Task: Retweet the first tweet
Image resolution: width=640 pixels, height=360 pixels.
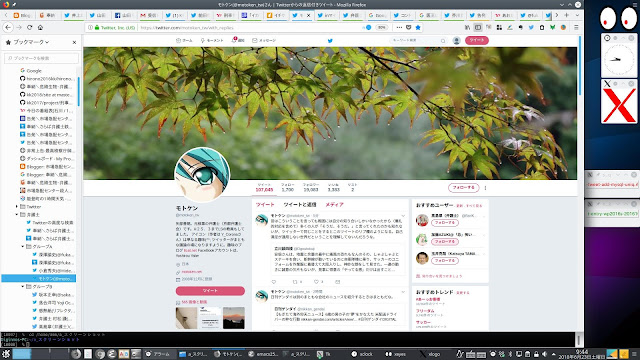Action: (x=295, y=282)
